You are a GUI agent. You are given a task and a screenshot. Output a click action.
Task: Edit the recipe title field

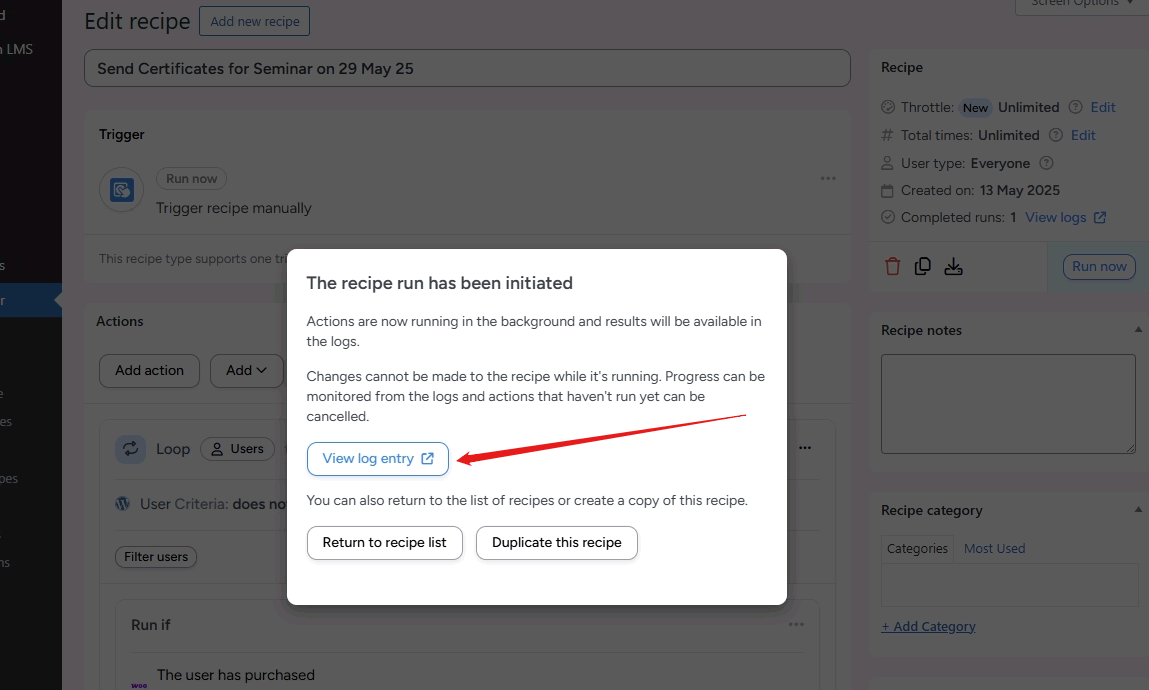click(467, 68)
